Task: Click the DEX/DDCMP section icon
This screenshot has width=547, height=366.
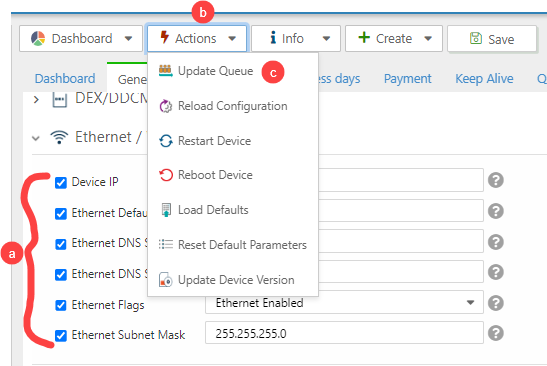Action: tap(59, 99)
